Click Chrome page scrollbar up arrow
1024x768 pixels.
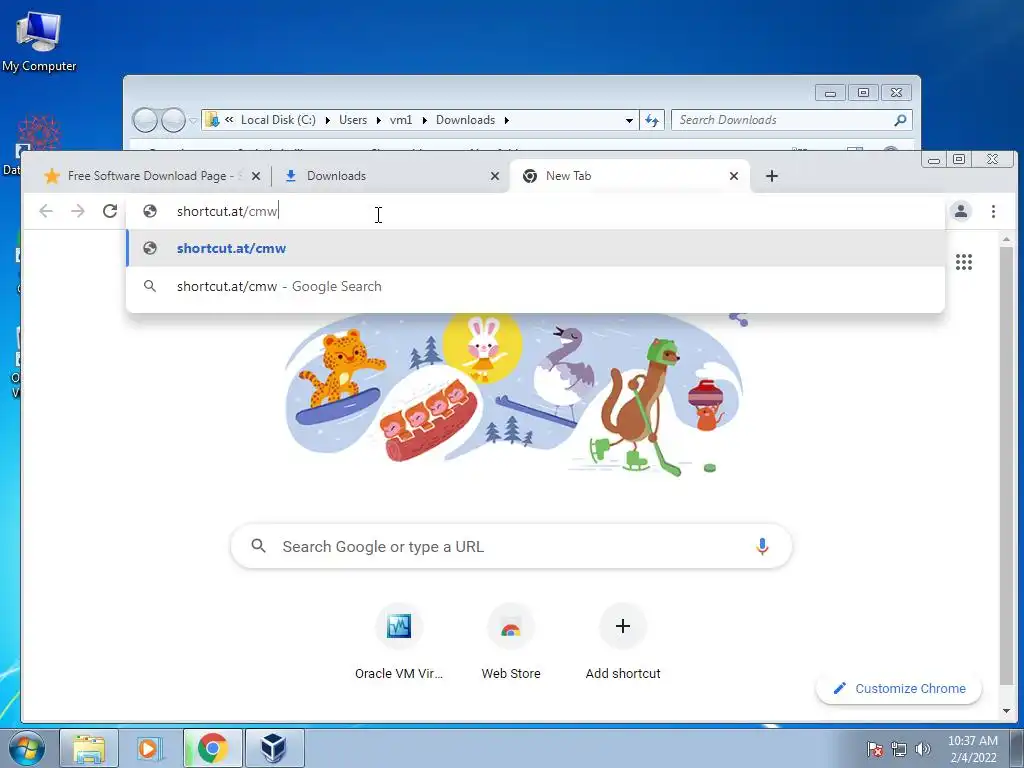coord(1006,240)
